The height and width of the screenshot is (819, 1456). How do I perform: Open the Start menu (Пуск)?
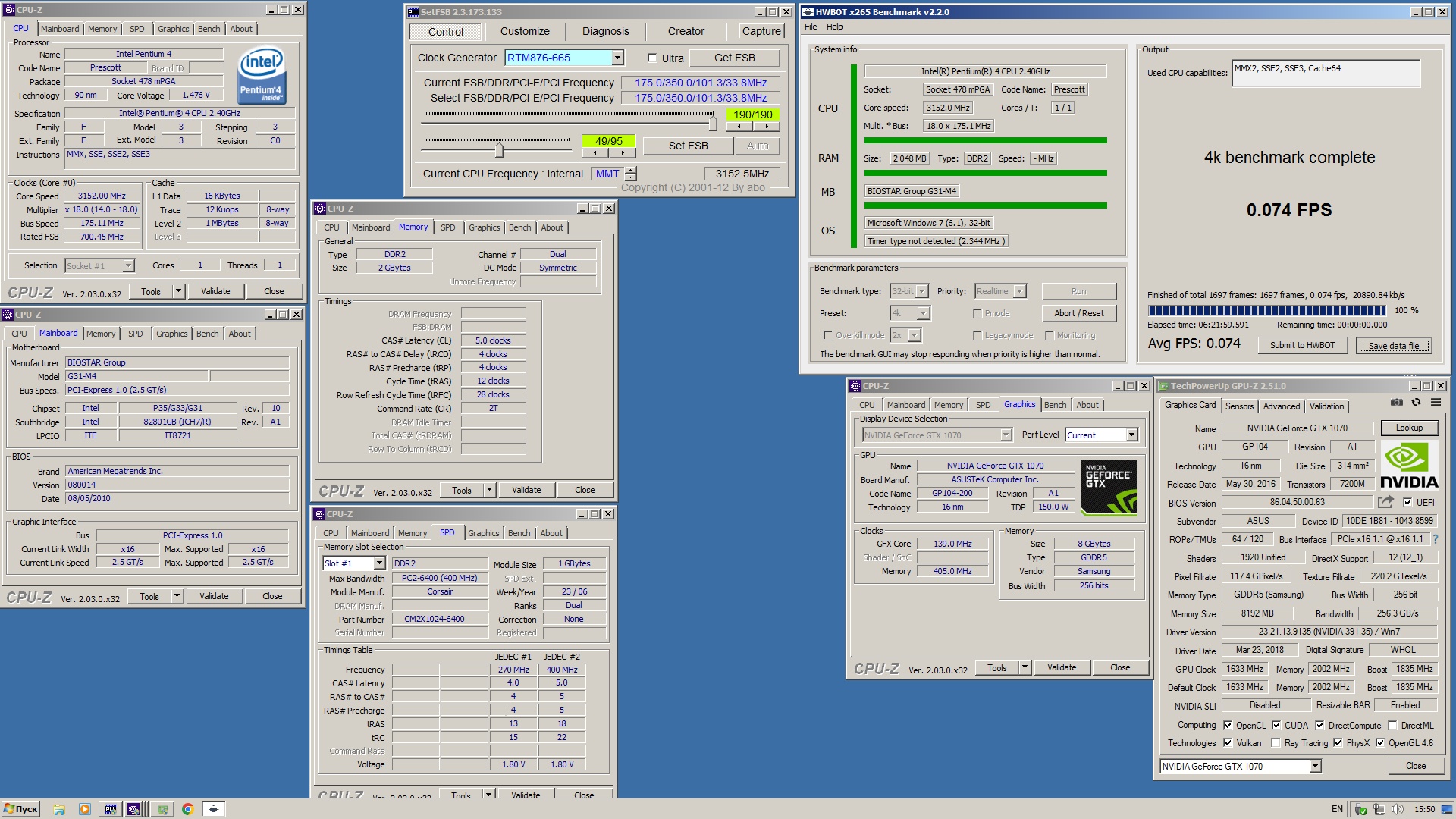[x=20, y=809]
